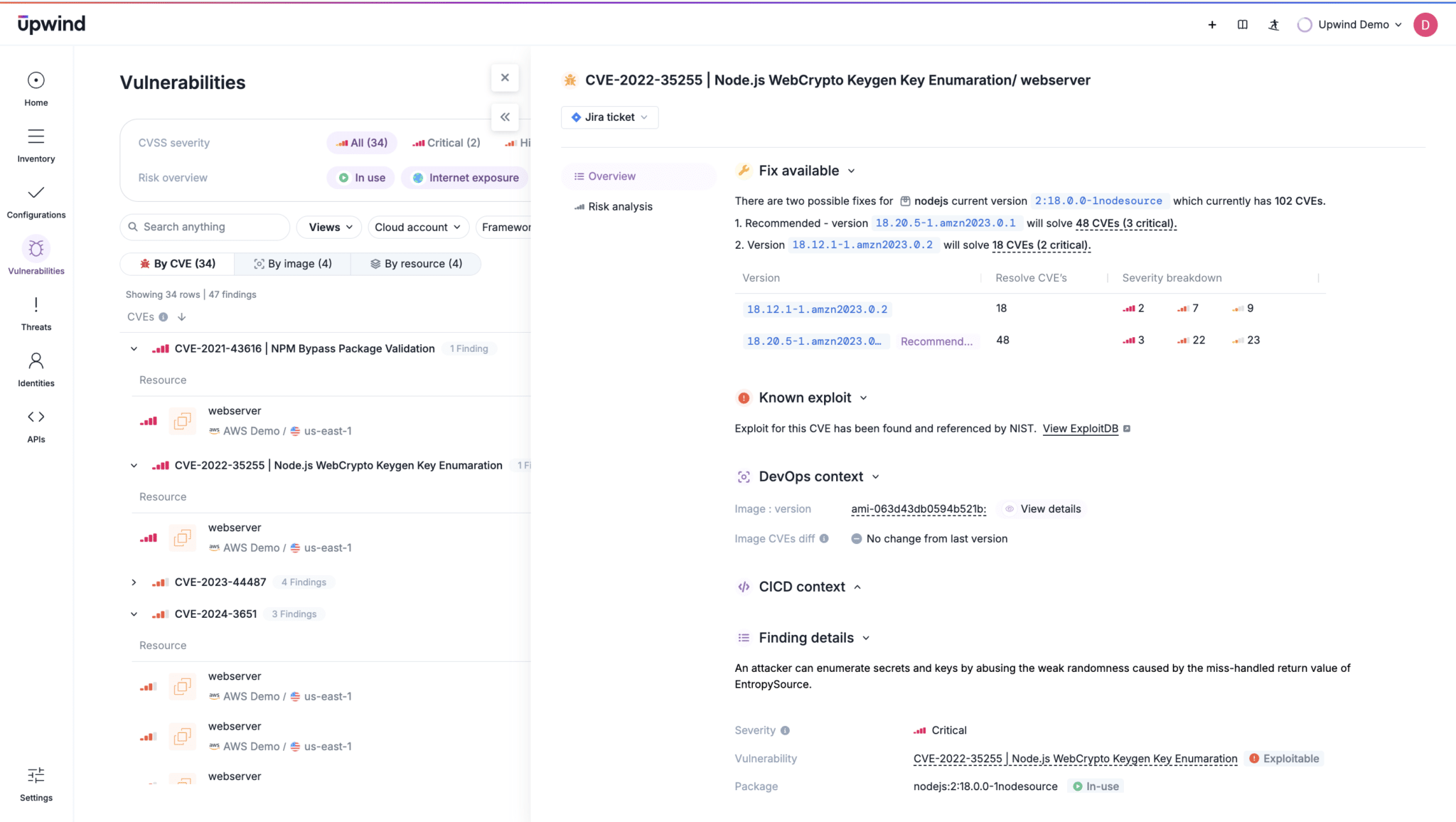1456x822 pixels.
Task: Select the Critical (2) severity filter
Action: 446,143
